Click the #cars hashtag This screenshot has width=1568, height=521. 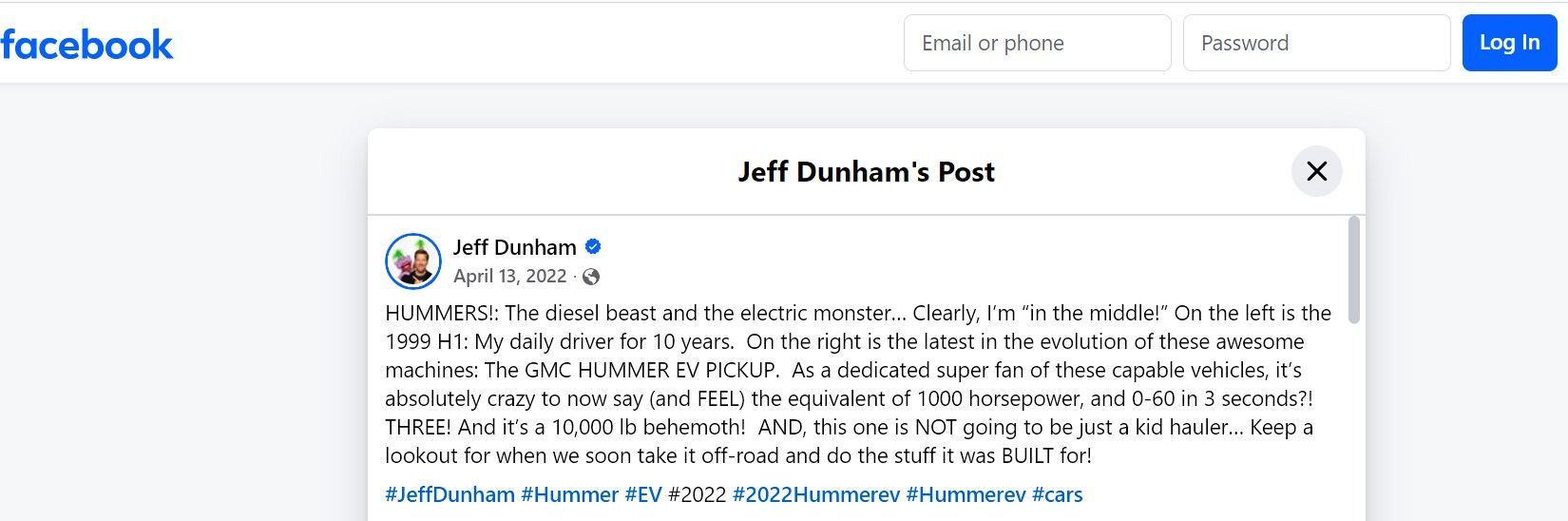[x=1057, y=494]
